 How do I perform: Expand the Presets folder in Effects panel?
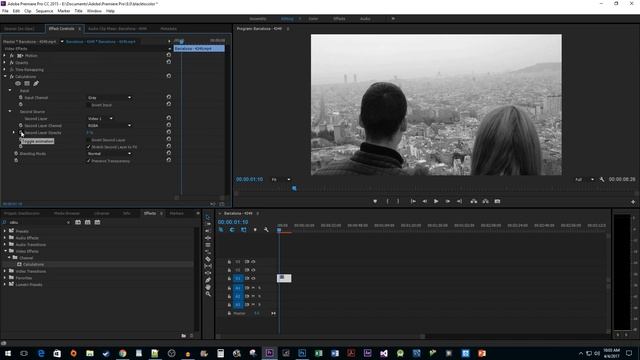(5, 231)
